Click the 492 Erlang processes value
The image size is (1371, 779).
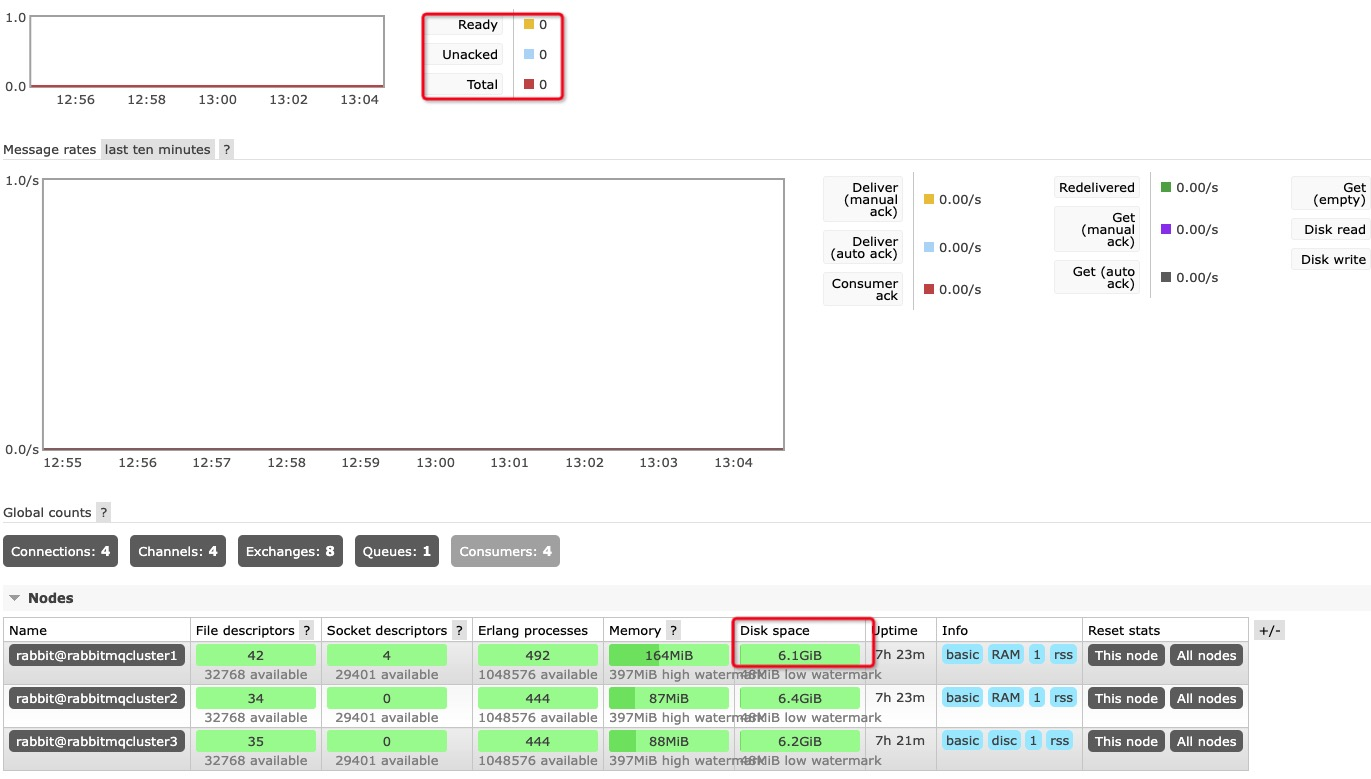[538, 656]
